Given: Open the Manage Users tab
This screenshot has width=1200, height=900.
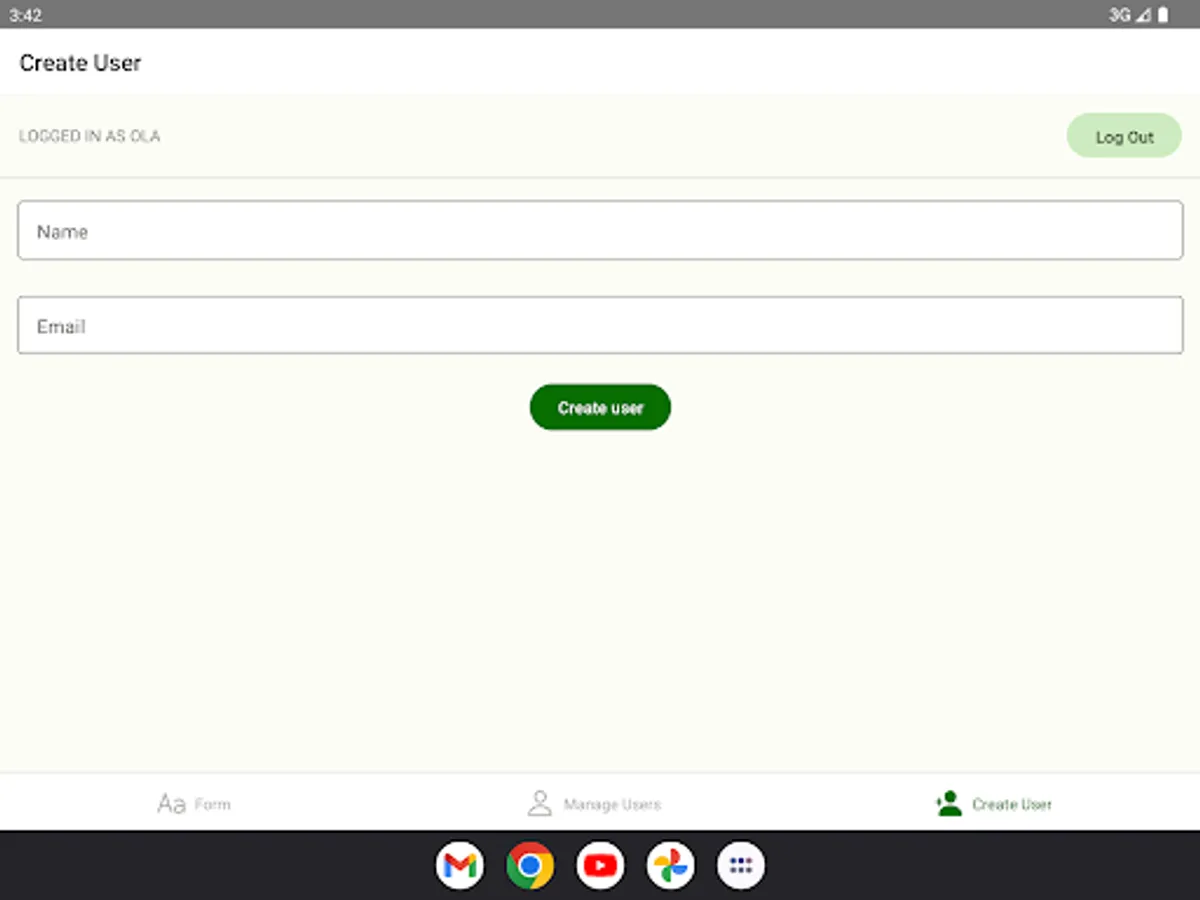Looking at the screenshot, I should tap(594, 803).
